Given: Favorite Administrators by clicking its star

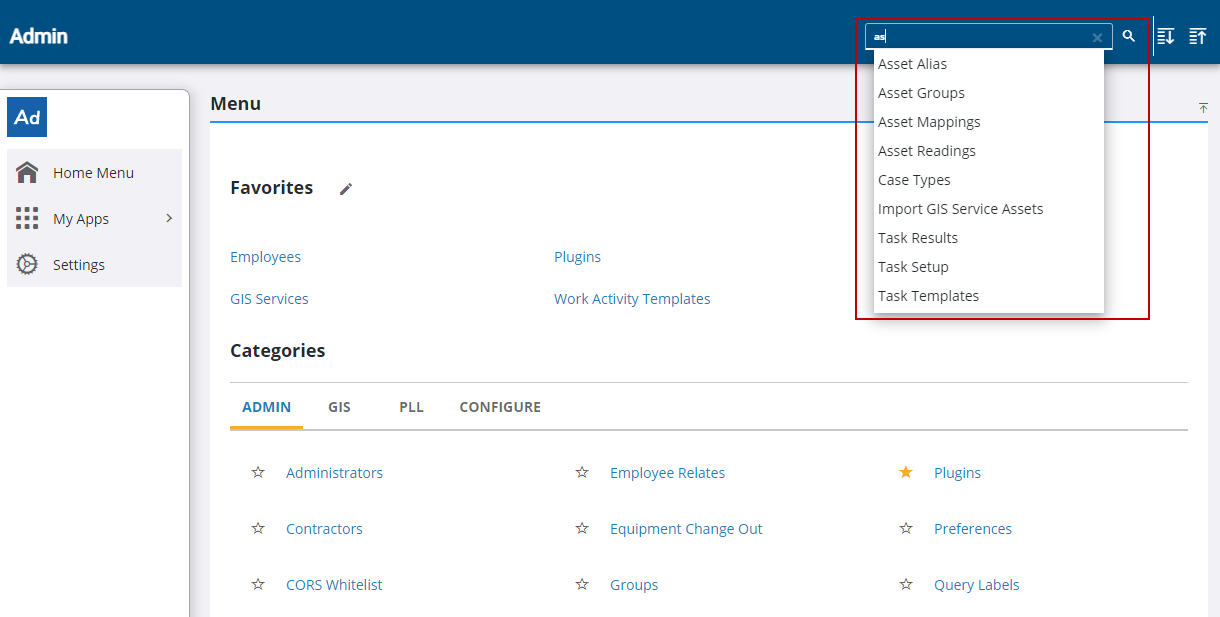Looking at the screenshot, I should pos(258,472).
